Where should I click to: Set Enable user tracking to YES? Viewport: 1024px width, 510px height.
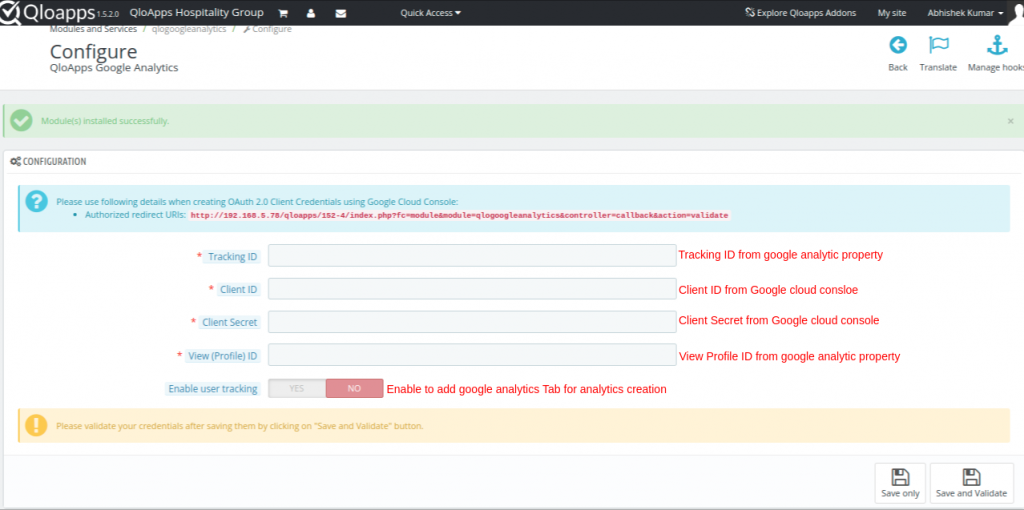[297, 388]
